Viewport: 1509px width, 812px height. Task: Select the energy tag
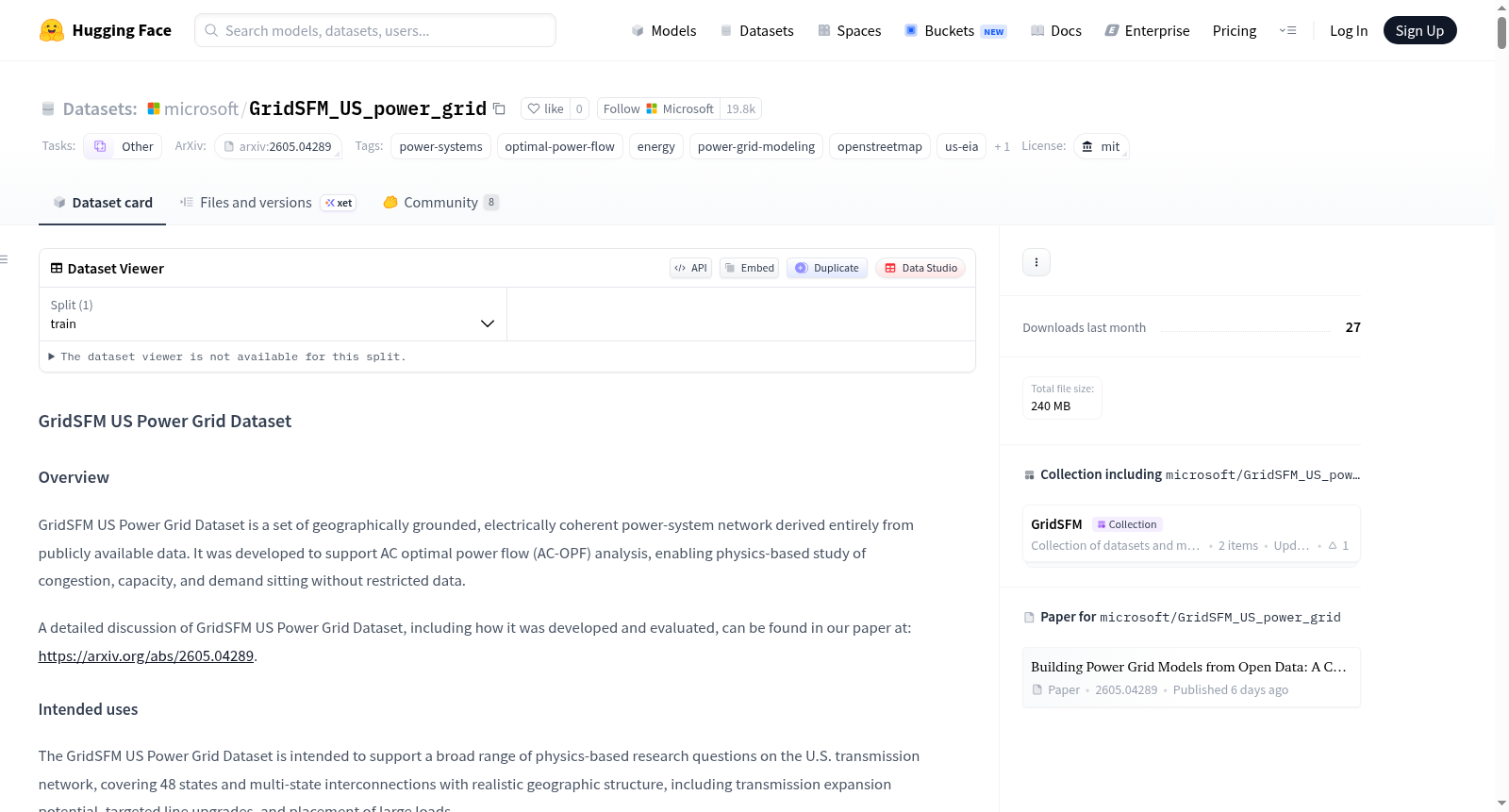tap(656, 147)
